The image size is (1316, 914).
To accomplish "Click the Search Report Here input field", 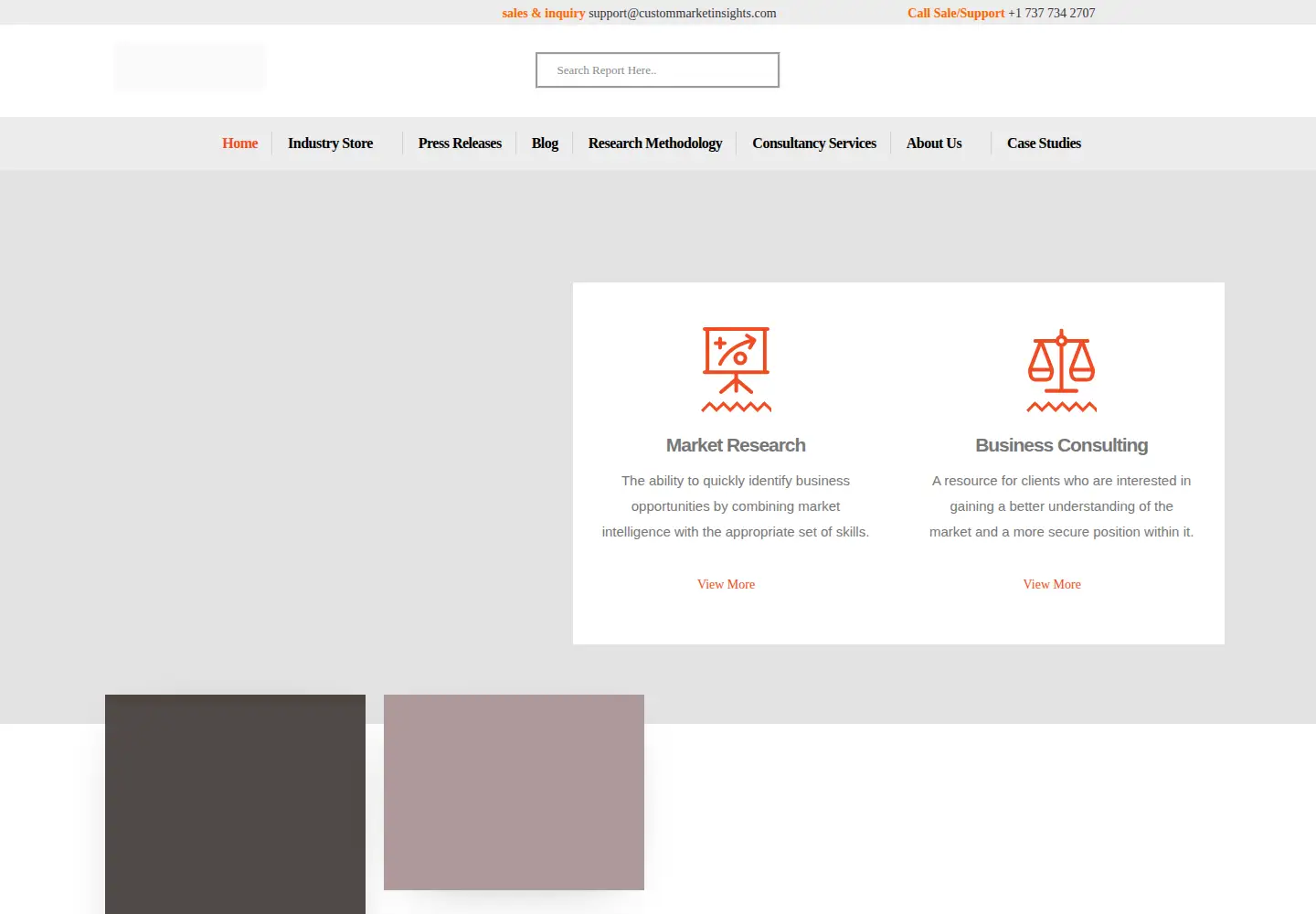I will 657,70.
